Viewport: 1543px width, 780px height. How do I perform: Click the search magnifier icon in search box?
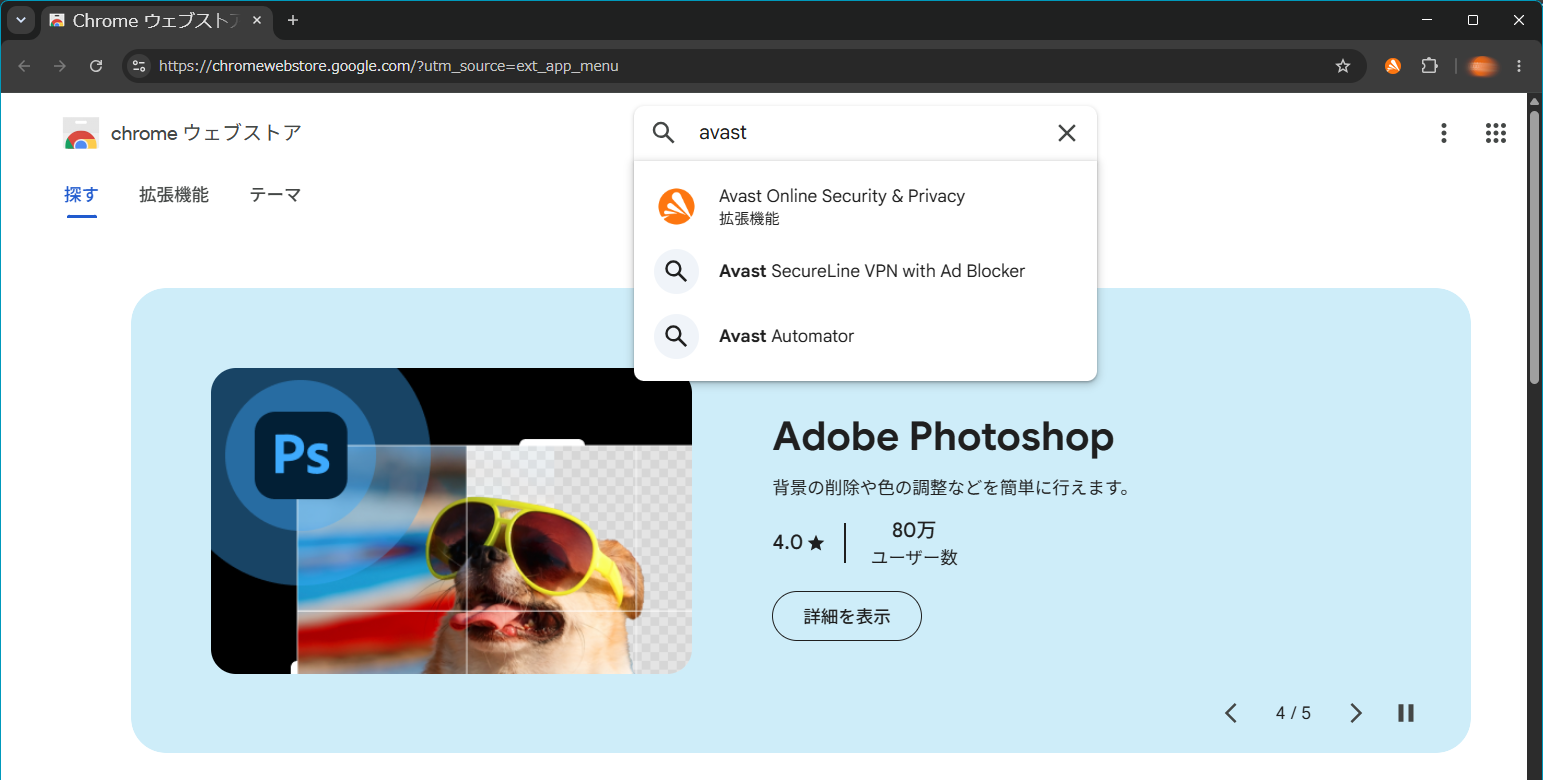[664, 133]
